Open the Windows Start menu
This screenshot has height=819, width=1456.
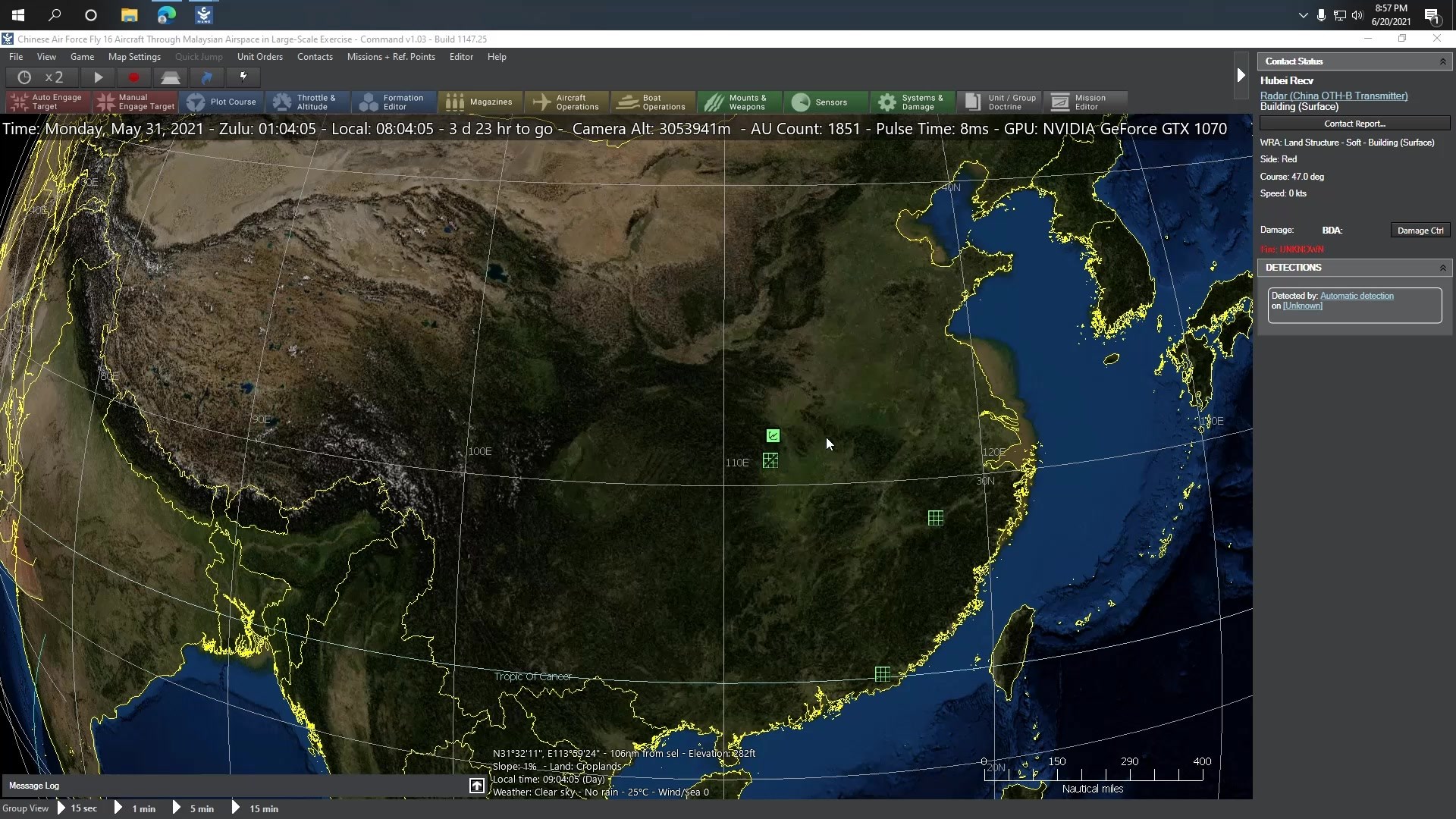click(18, 15)
